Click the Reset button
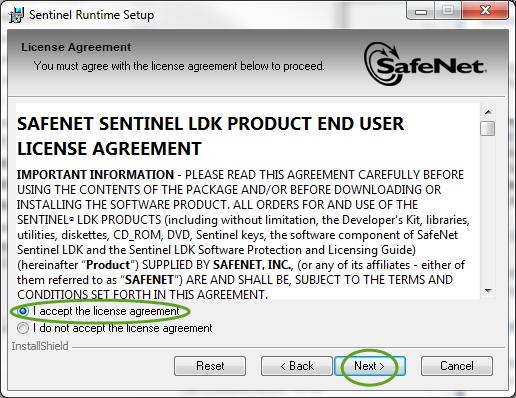Viewport: 516px width, 398px height. coord(210,366)
